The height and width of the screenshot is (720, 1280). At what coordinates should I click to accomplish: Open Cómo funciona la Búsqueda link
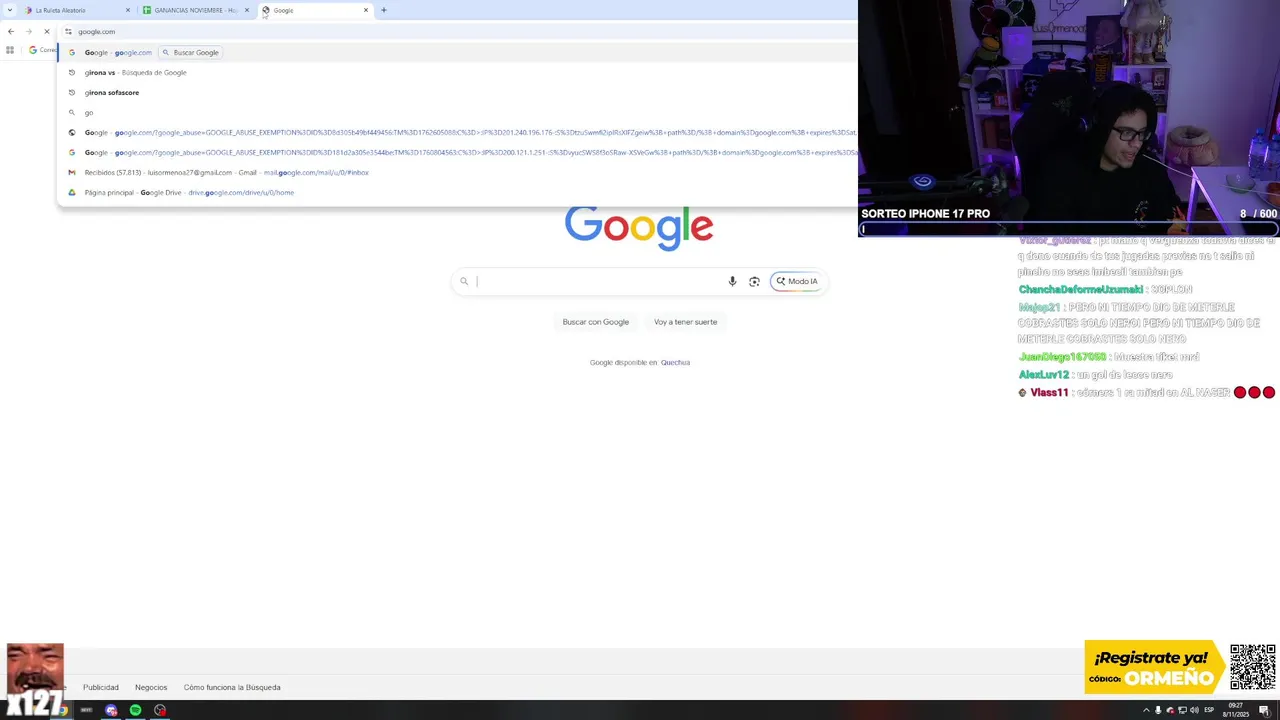(232, 687)
